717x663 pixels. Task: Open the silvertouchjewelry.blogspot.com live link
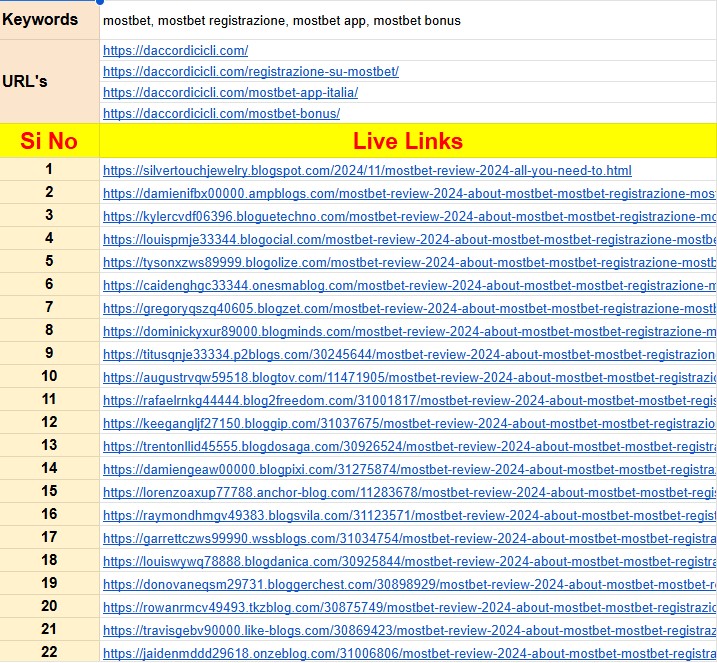pyautogui.click(x=367, y=171)
